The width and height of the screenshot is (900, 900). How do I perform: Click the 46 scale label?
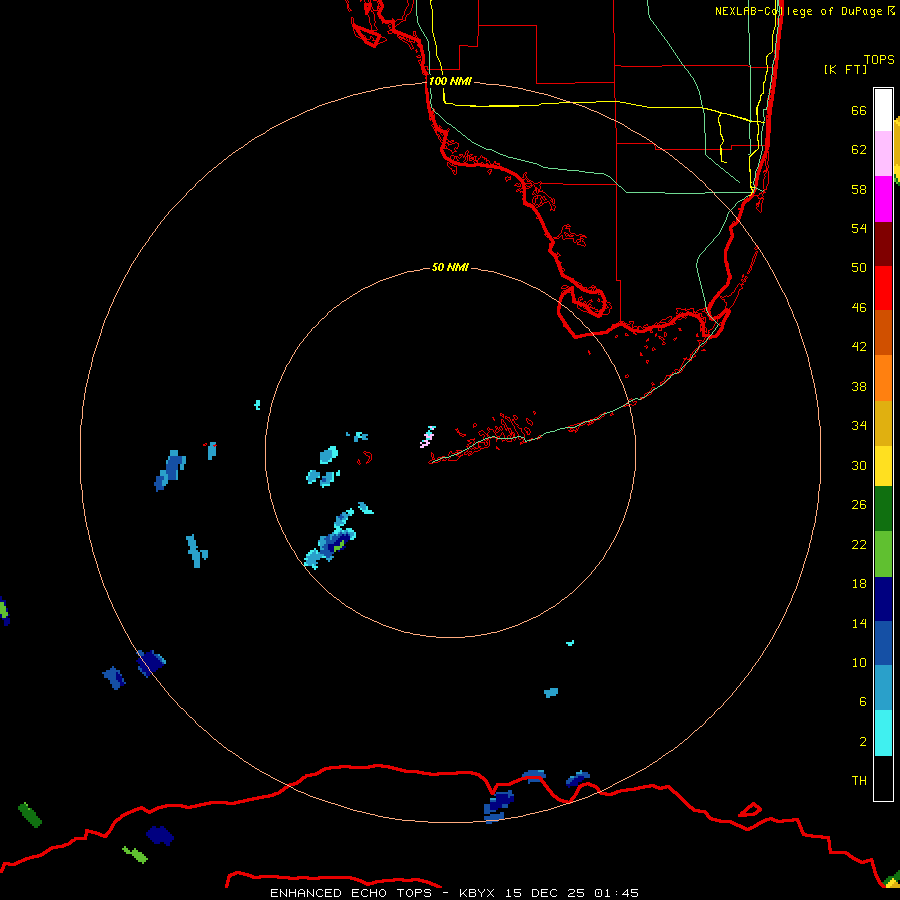tap(859, 308)
